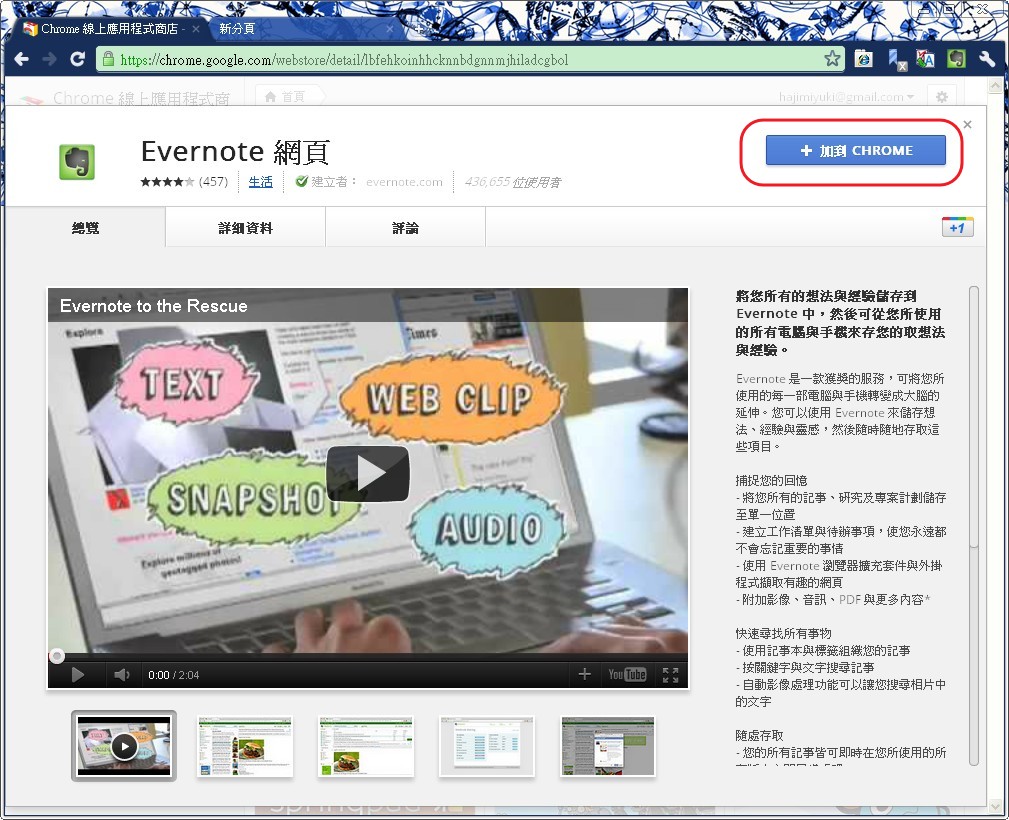Click the Evernote app logo icon
Screen dimensions: 1009x820
[77, 162]
